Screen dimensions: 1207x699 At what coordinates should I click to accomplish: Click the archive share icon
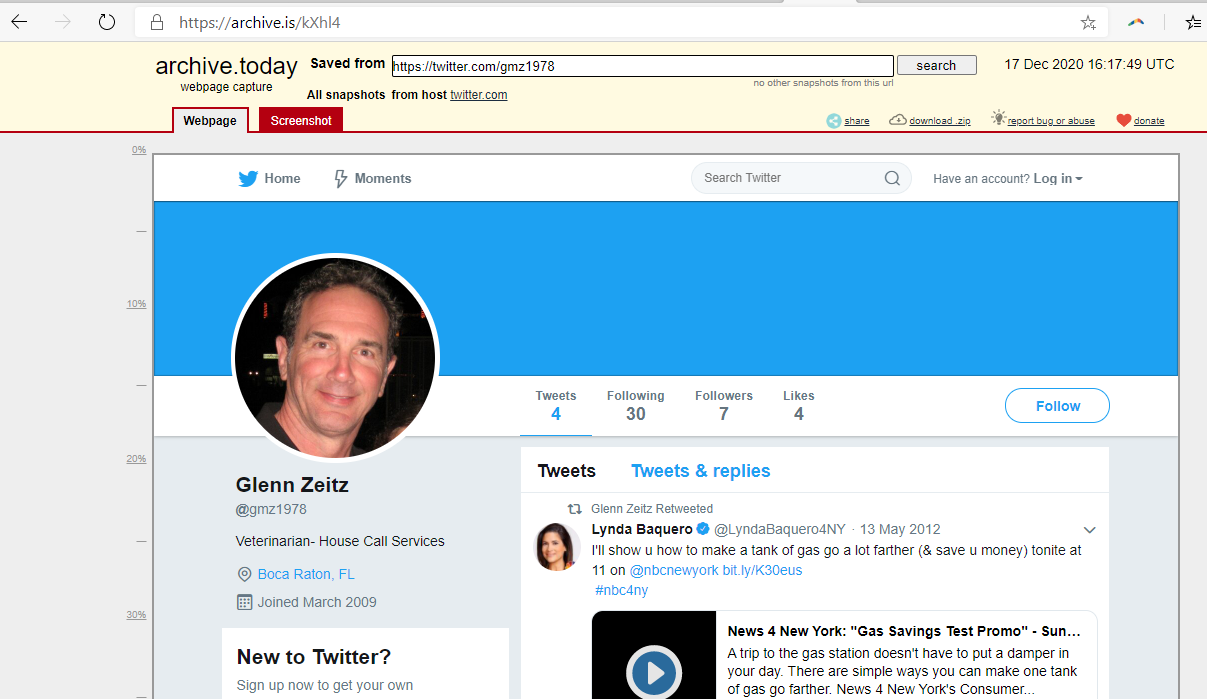834,120
